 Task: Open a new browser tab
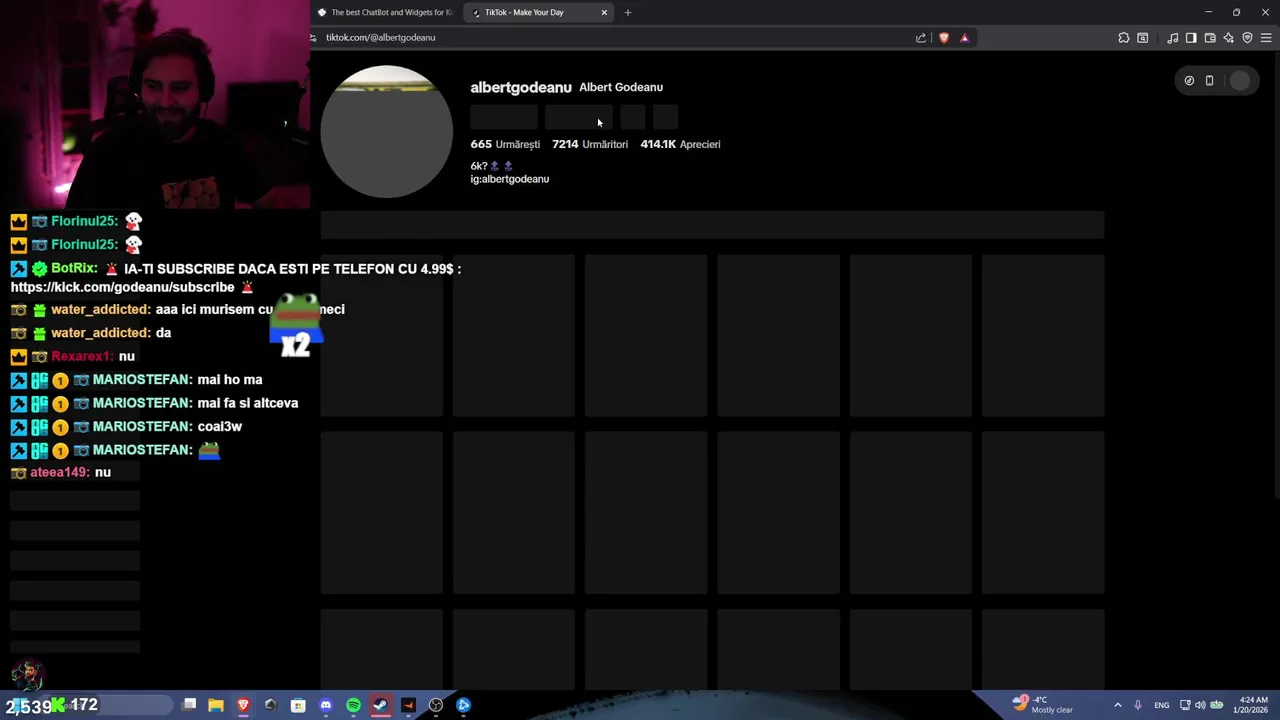tap(628, 12)
